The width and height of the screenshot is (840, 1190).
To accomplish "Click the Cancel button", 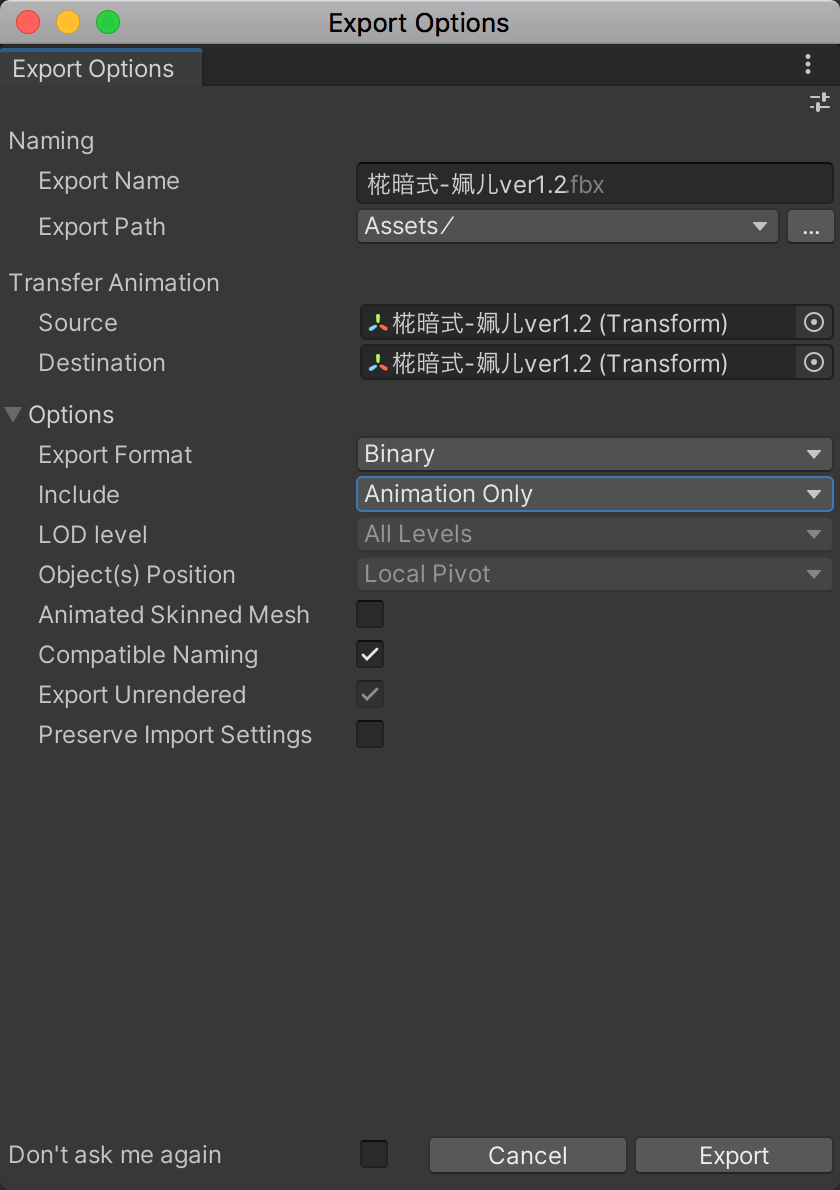I will coord(528,1155).
